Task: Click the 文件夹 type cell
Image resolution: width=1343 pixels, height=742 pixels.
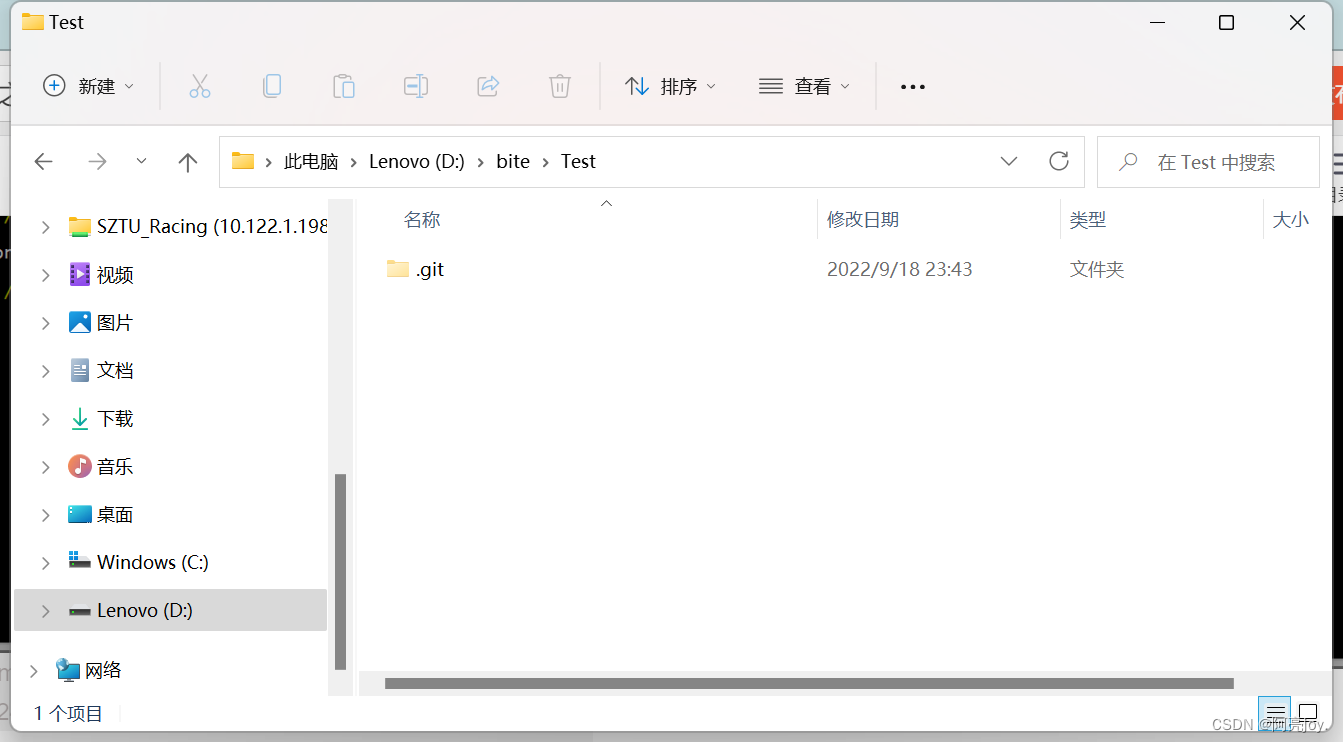Action: pyautogui.click(x=1097, y=269)
